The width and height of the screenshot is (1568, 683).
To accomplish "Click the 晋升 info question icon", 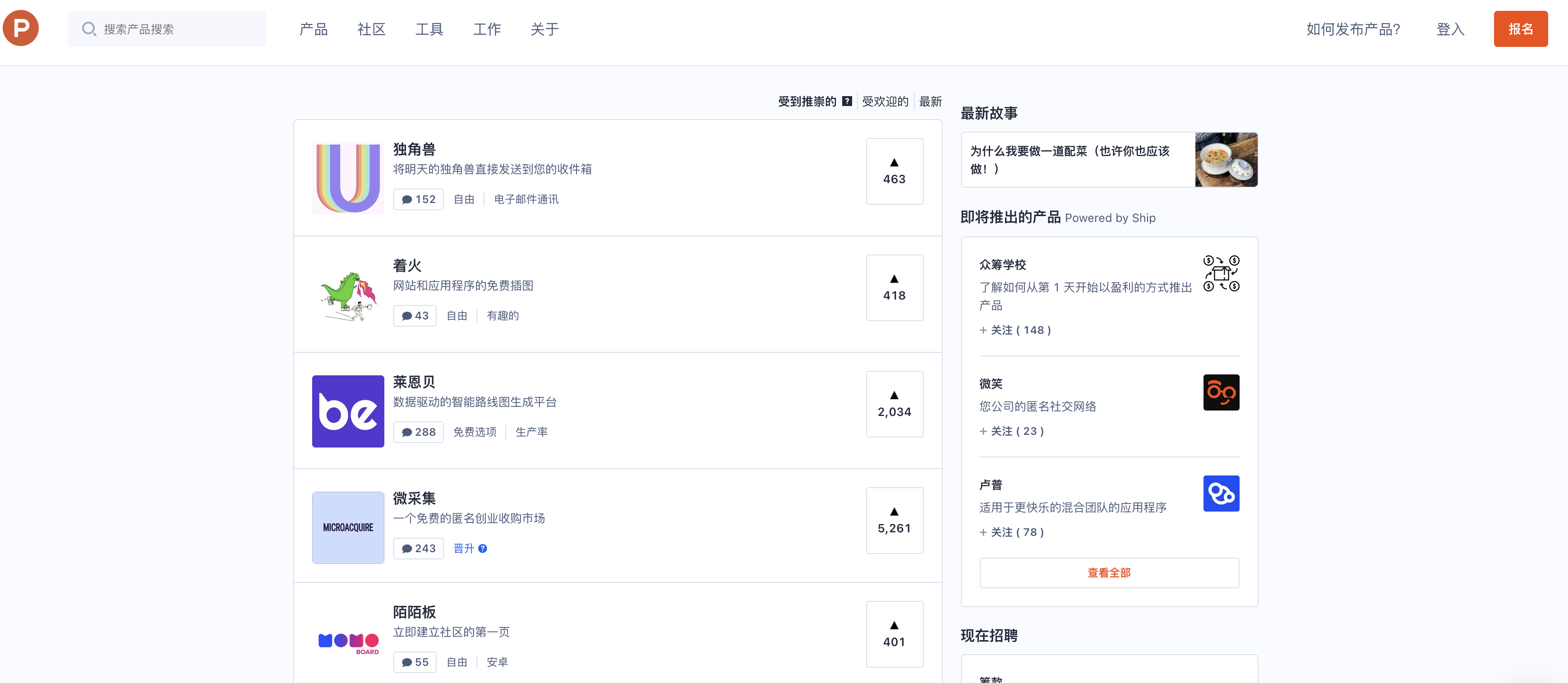I will pyautogui.click(x=483, y=549).
